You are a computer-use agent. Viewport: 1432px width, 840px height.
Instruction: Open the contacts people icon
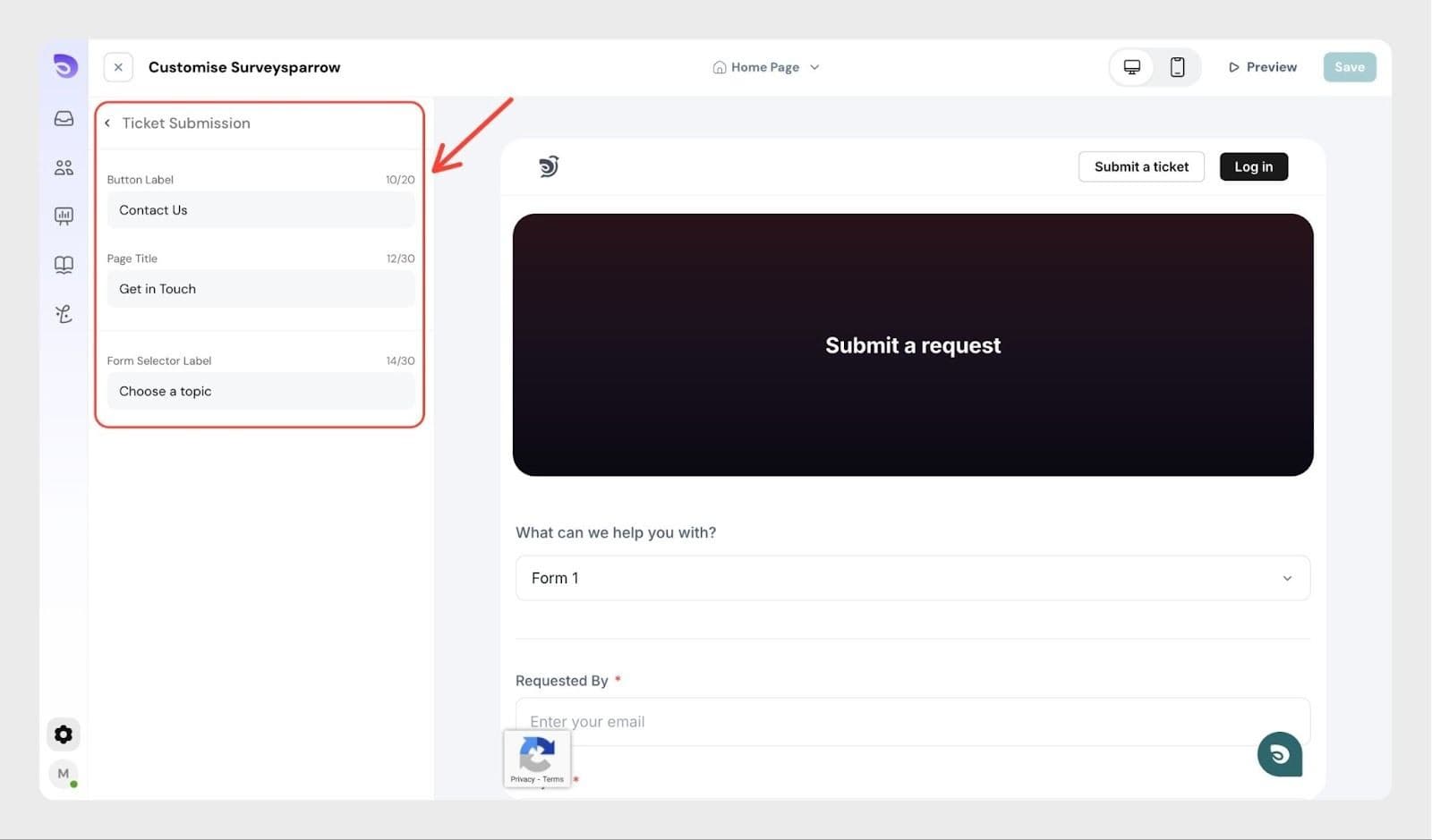[64, 167]
